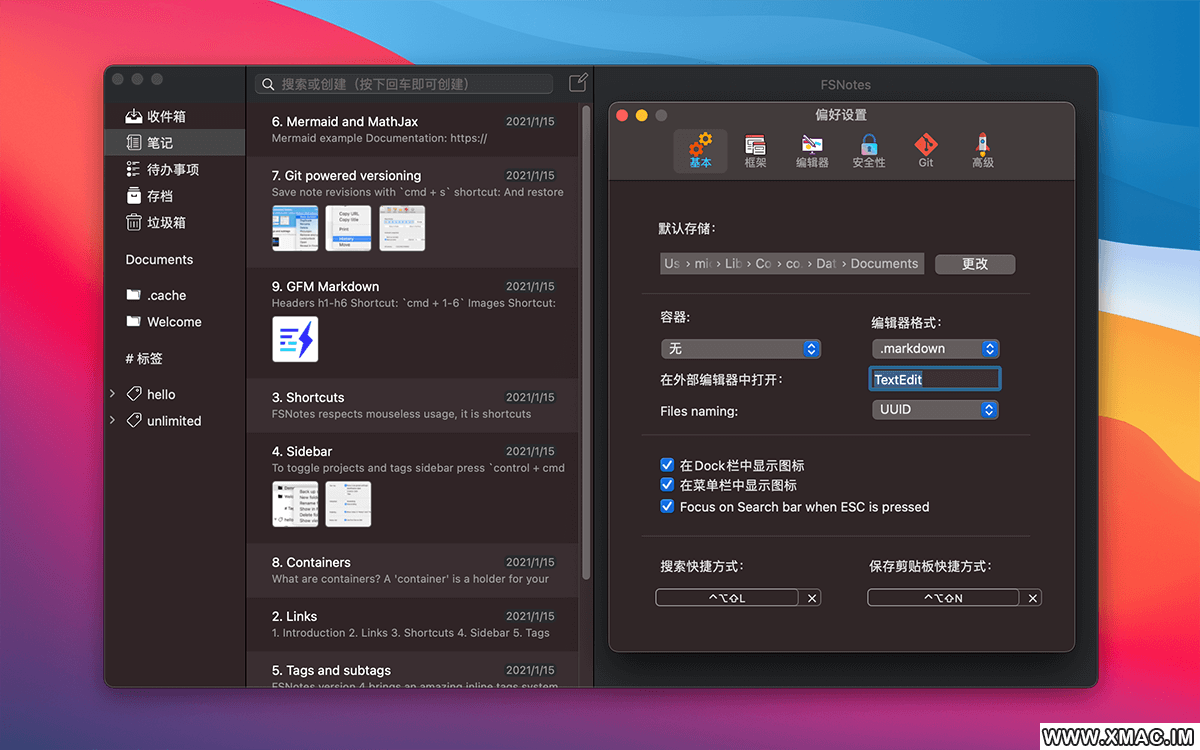Click the note list vertical scrollbar
1200x750 pixels.
[x=586, y=340]
